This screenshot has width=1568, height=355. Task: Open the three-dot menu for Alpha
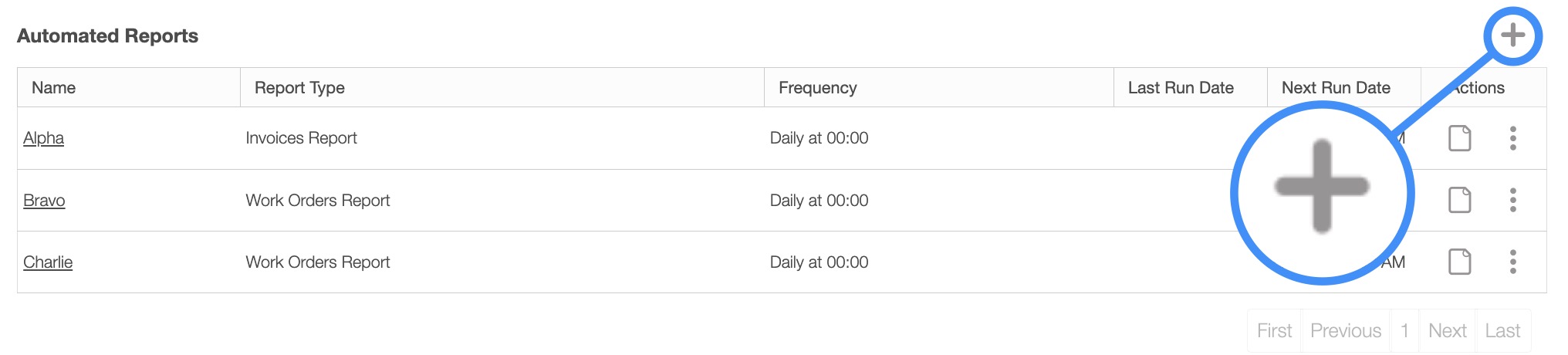click(1512, 138)
